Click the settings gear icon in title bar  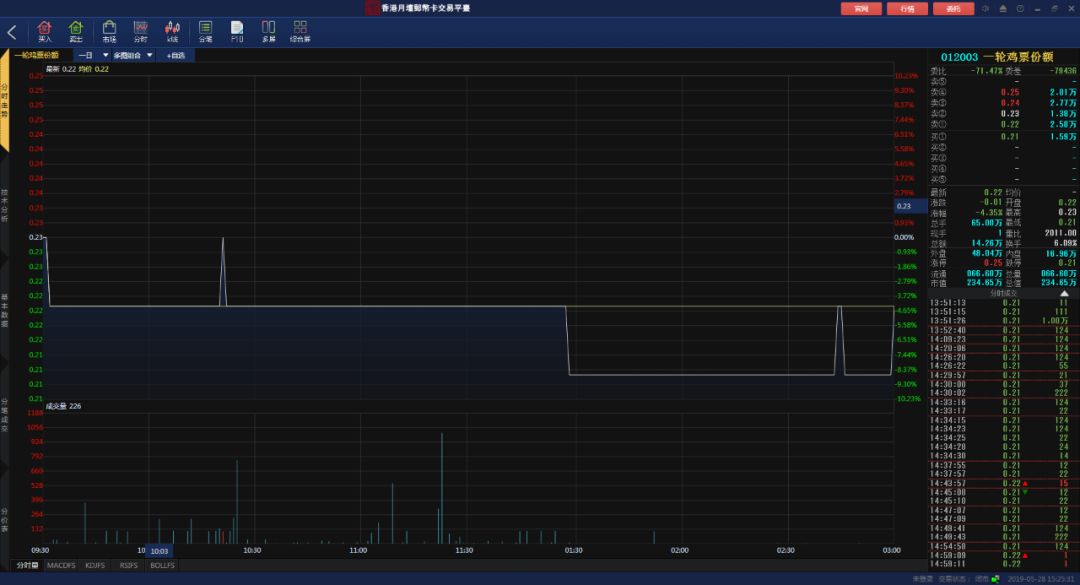[x=986, y=8]
